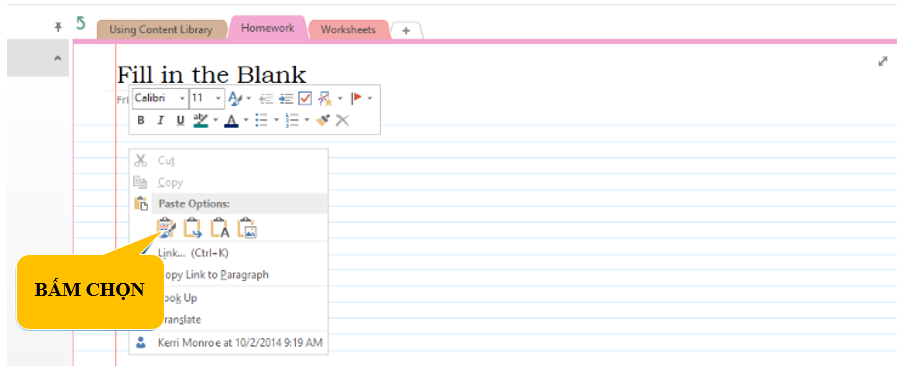Pick the Keep Text Only paste icon
Viewport: 915px width, 371px height.
pyautogui.click(x=220, y=228)
